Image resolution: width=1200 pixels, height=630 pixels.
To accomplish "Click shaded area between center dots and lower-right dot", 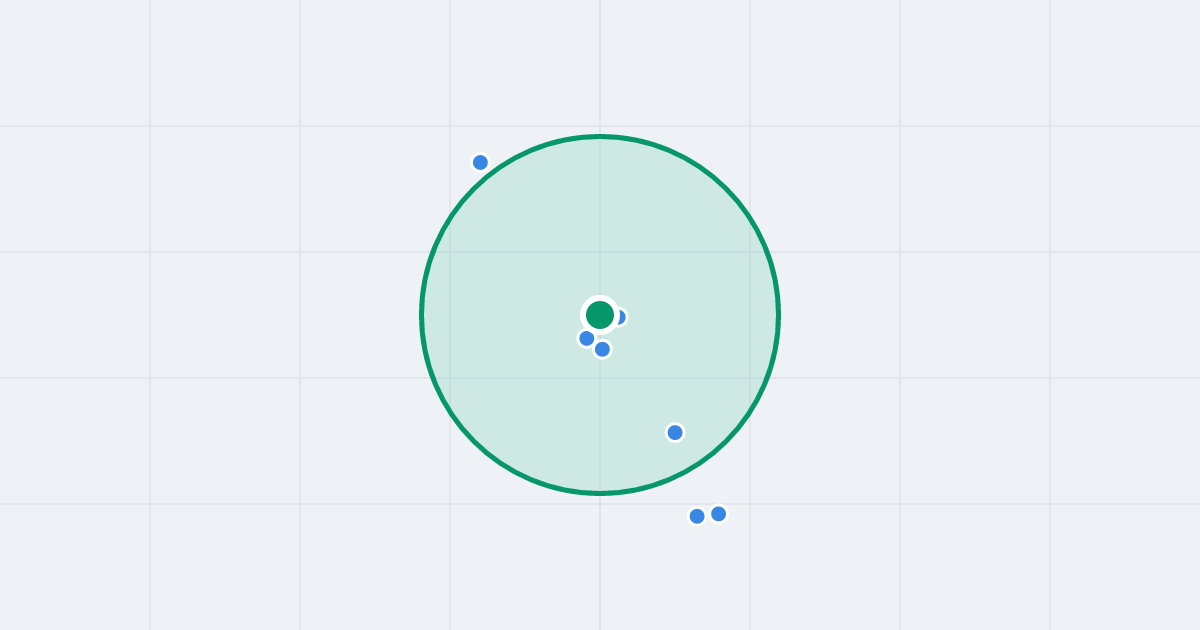I will [640, 390].
